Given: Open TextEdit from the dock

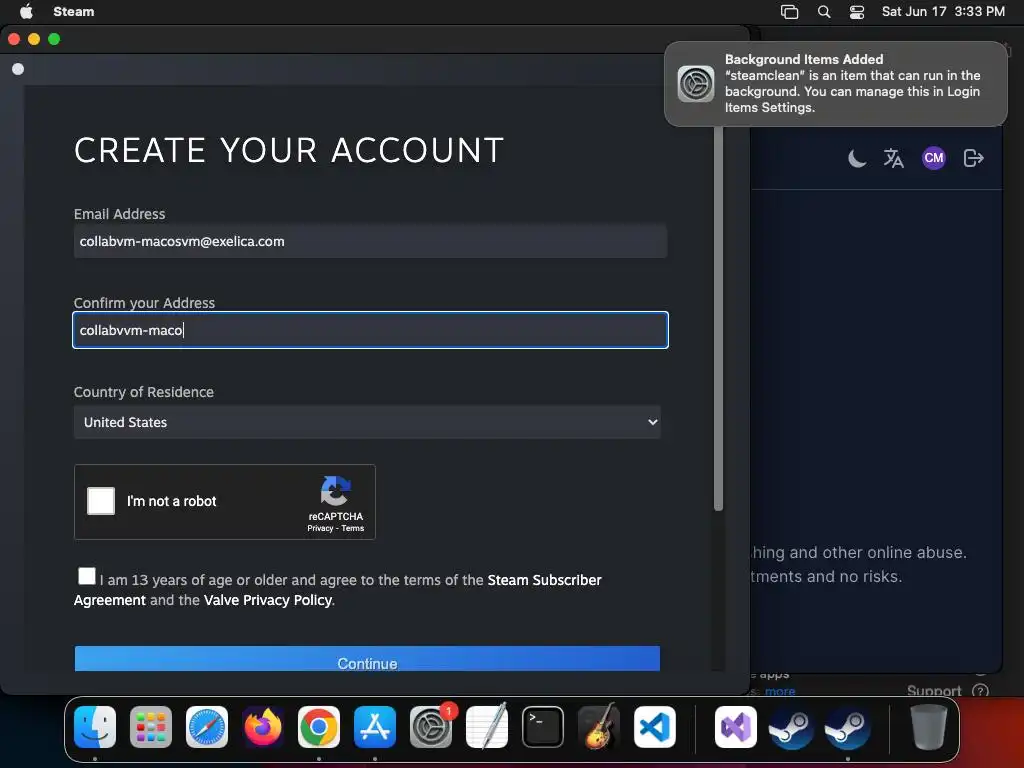Looking at the screenshot, I should (487, 727).
